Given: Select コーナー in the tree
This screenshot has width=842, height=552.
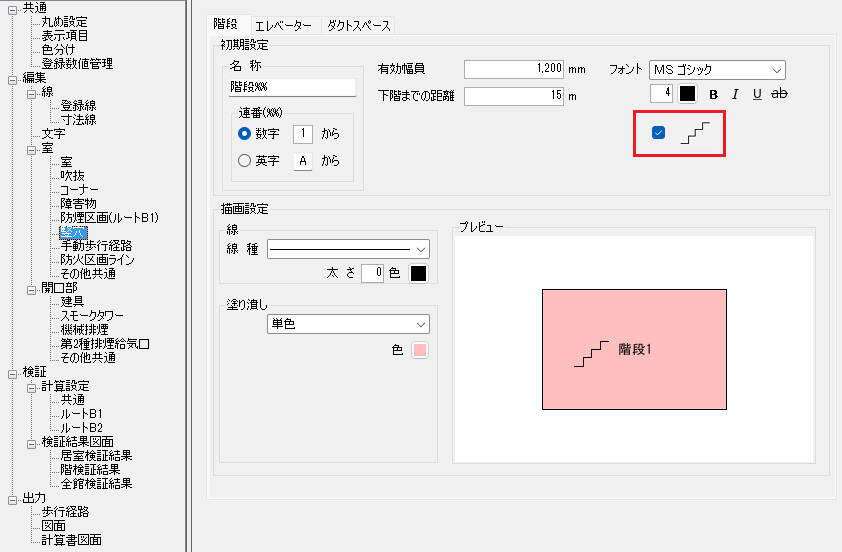Looking at the screenshot, I should [79, 190].
